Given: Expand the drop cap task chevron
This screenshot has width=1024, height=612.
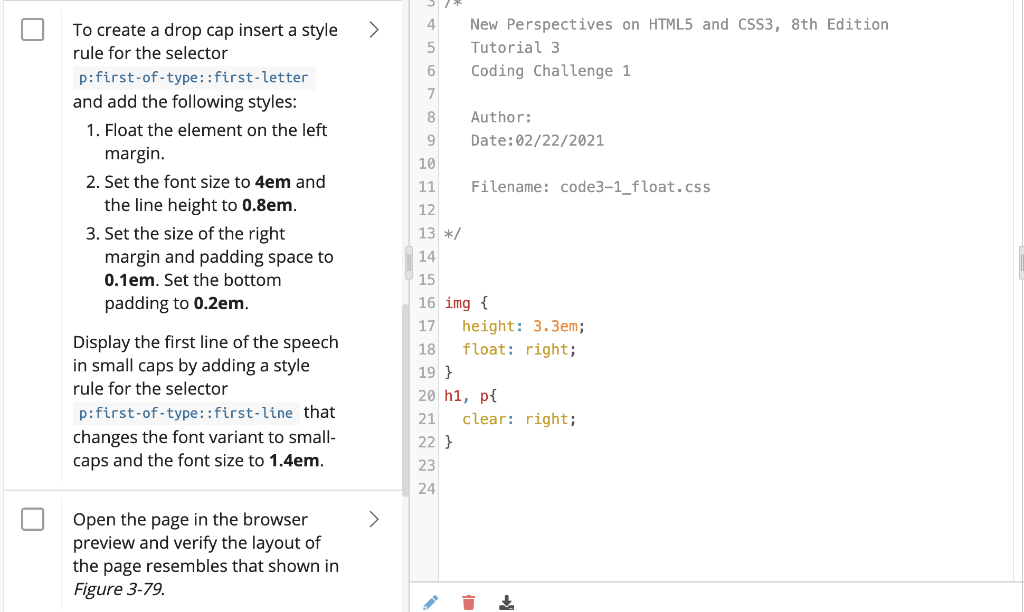Looking at the screenshot, I should pyautogui.click(x=374, y=29).
